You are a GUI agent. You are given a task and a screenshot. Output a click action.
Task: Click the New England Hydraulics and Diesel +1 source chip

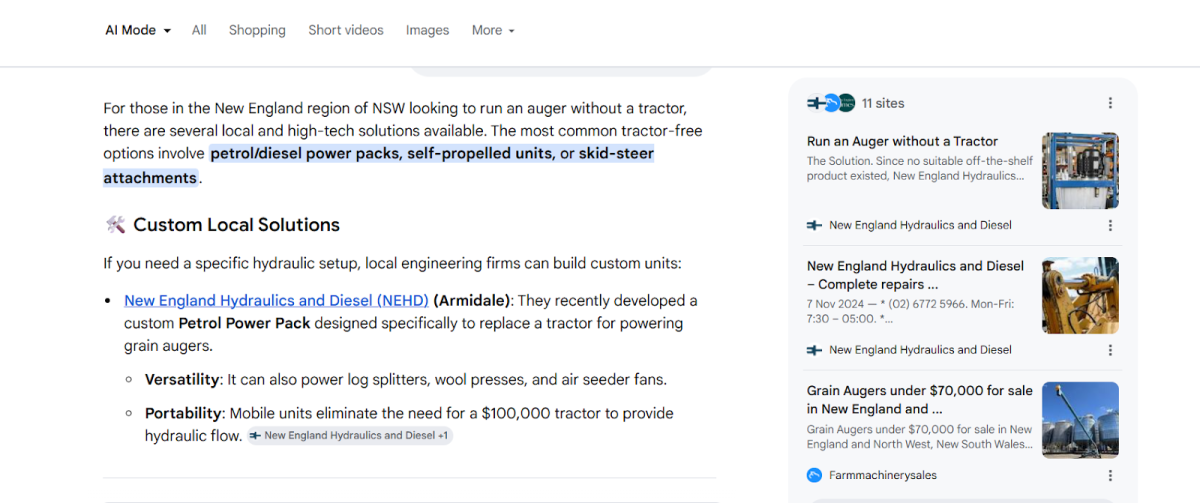[350, 436]
